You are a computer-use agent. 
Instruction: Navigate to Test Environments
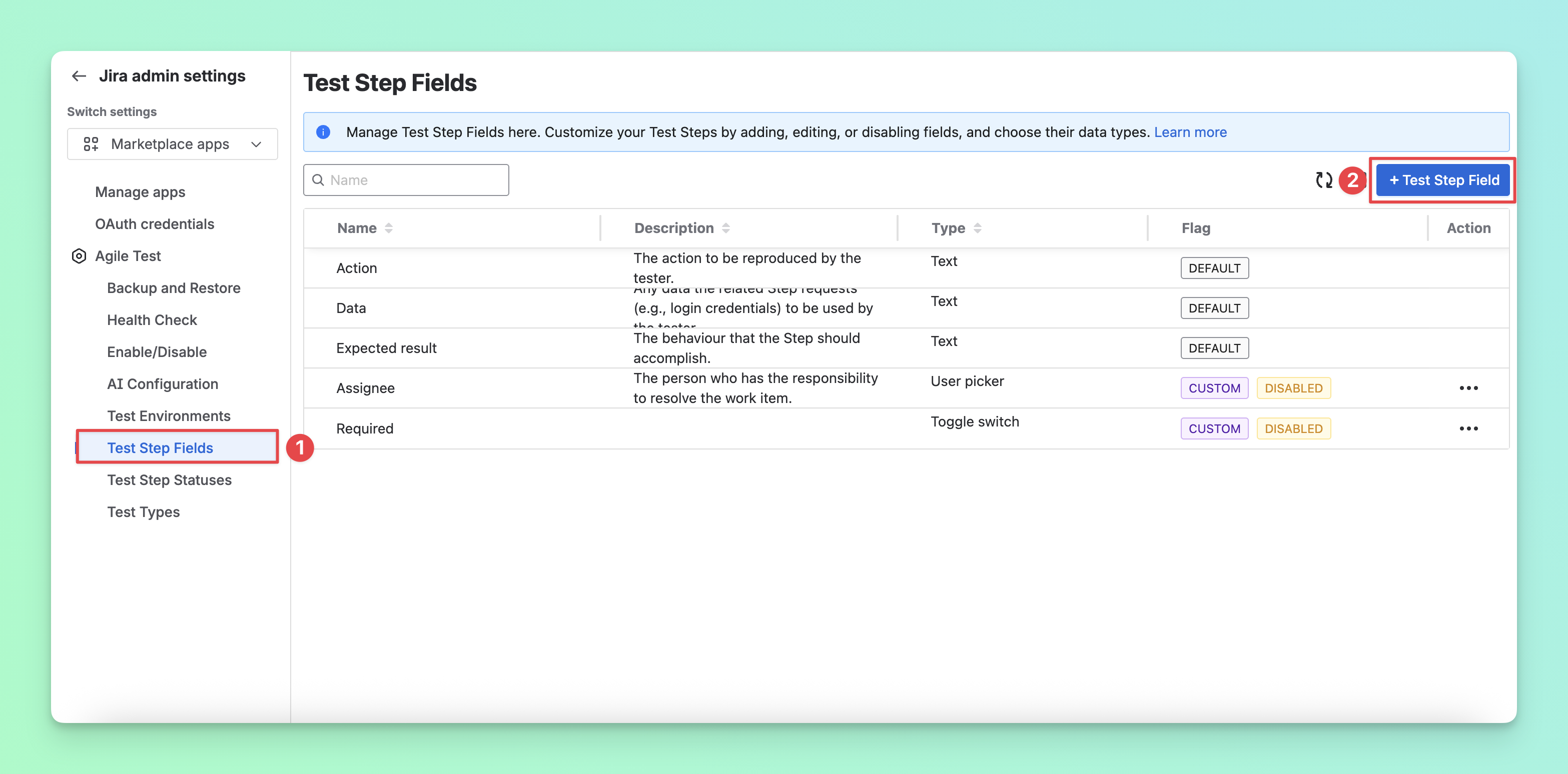[169, 416]
